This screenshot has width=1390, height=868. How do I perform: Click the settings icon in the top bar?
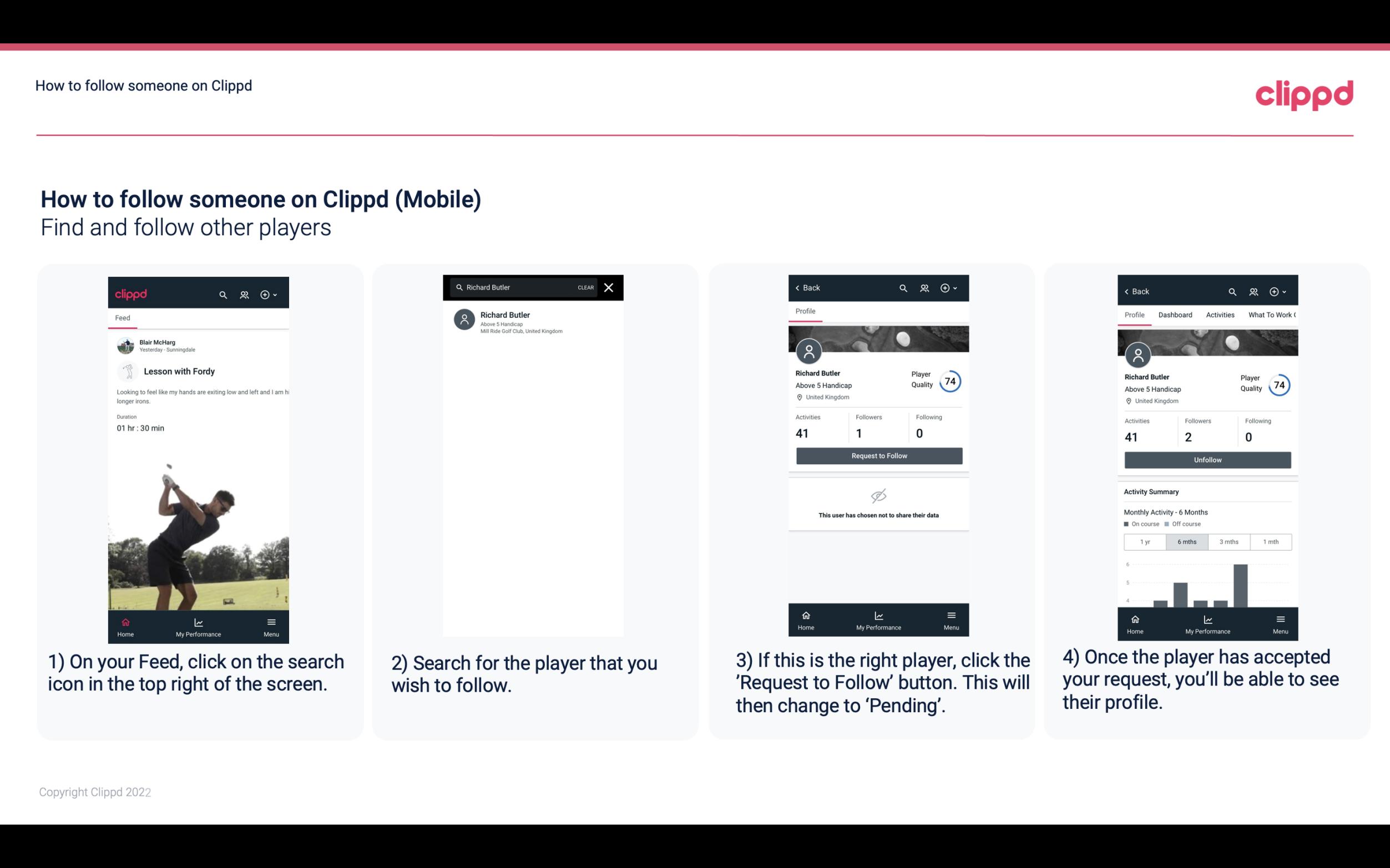coord(265,294)
